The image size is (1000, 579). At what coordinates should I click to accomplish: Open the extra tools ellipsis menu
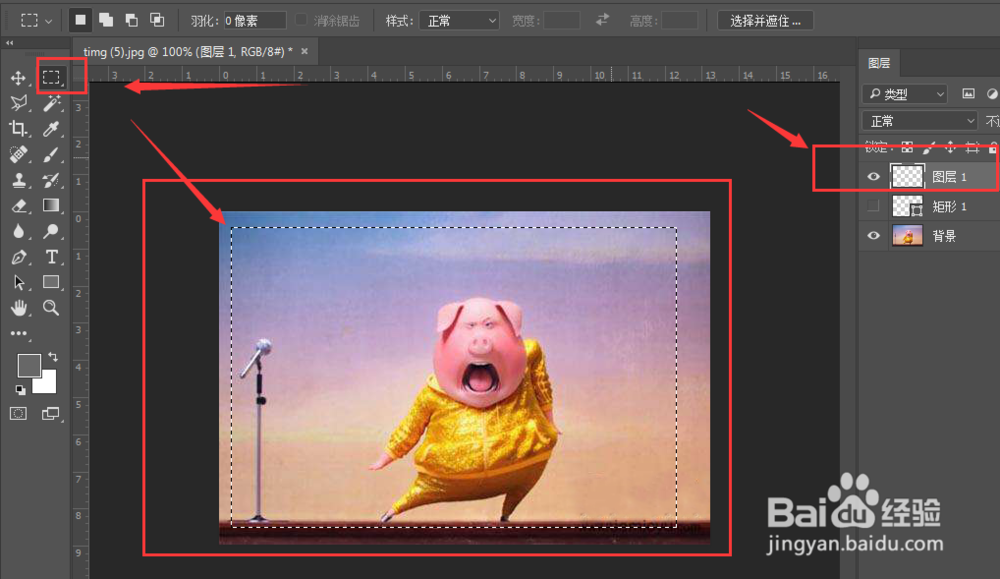pos(18,333)
